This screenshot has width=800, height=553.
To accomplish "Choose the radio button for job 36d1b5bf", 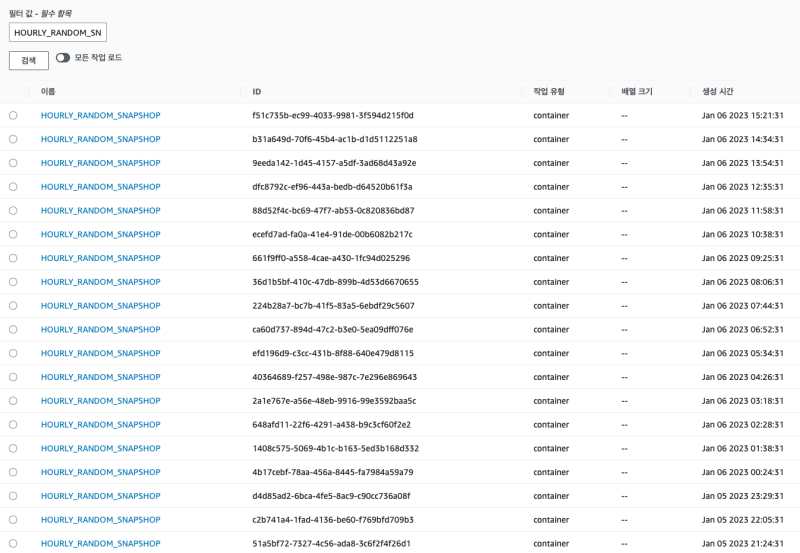I will 13,282.
